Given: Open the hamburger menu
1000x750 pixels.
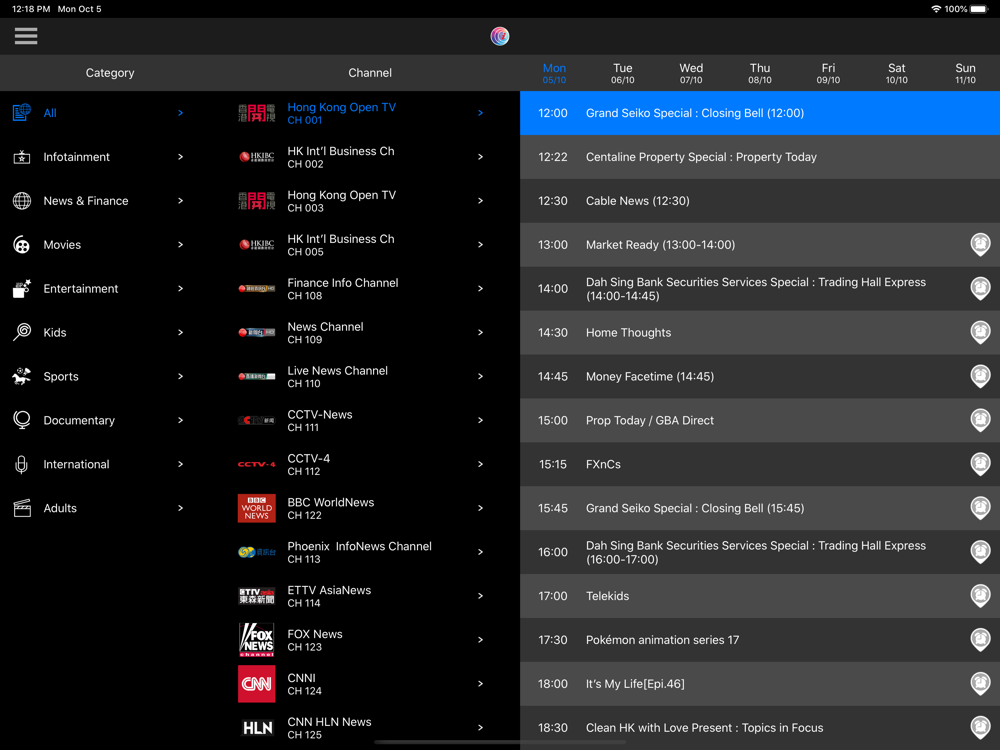Looking at the screenshot, I should tap(26, 36).
